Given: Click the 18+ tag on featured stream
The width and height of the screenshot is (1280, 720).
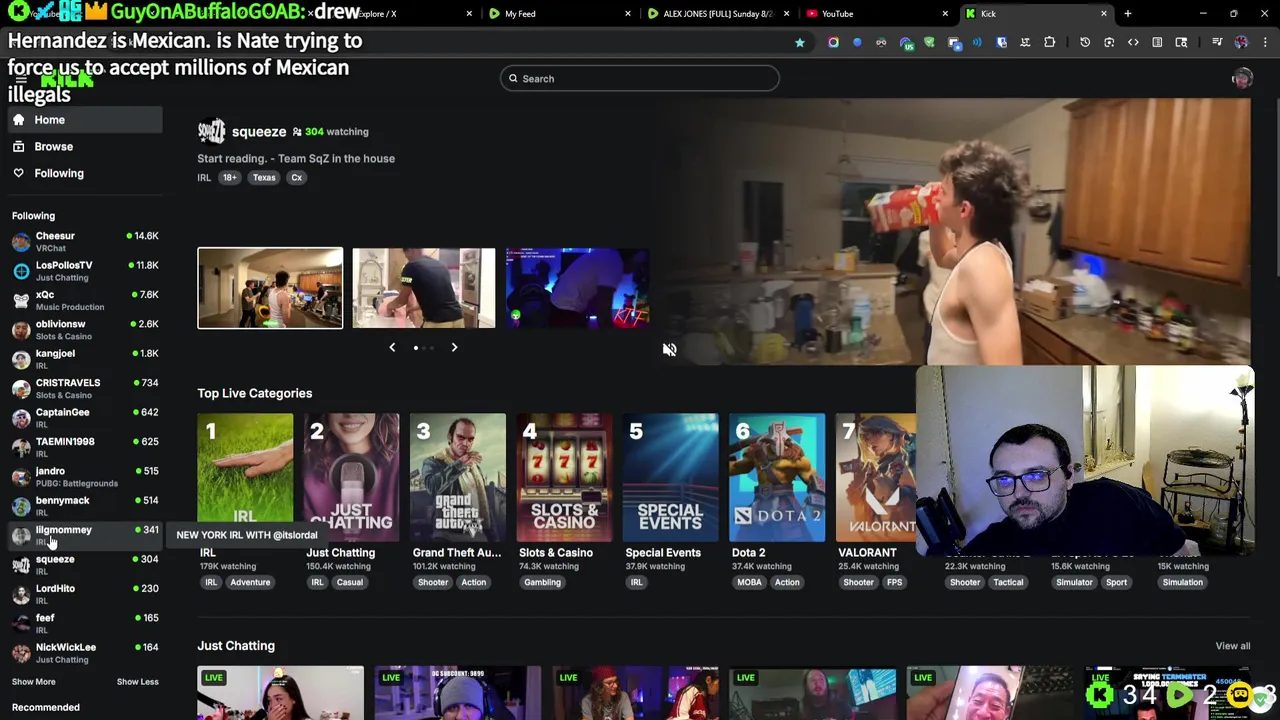Looking at the screenshot, I should [x=230, y=178].
